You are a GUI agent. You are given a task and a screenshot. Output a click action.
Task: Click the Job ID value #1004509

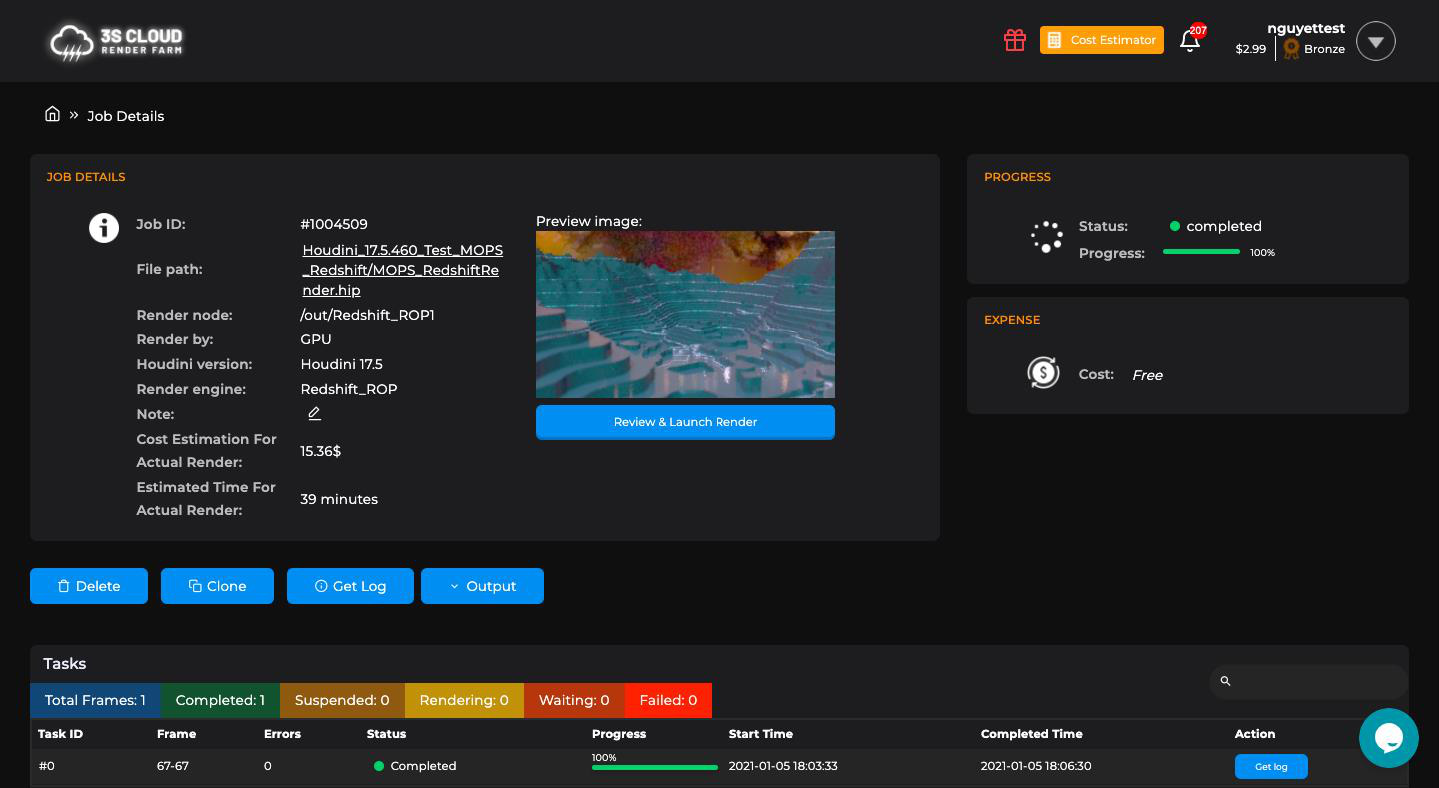(x=334, y=224)
